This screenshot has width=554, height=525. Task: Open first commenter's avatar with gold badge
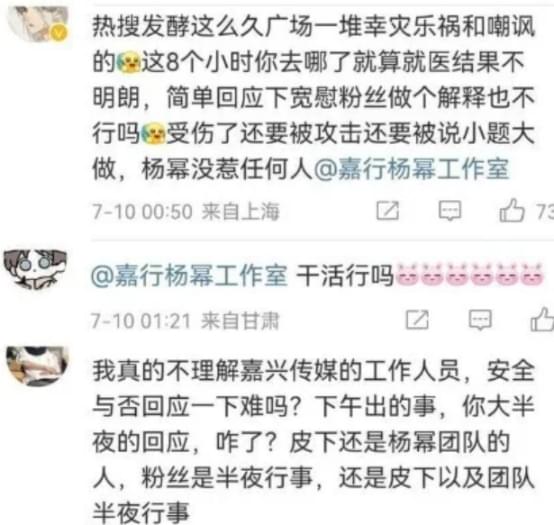click(x=37, y=24)
